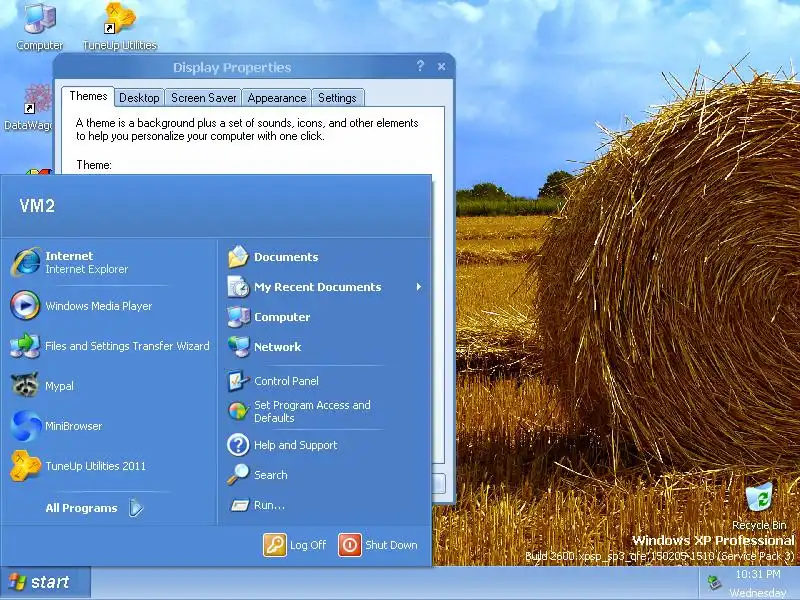
Task: Launch TuneUp Utilities 2011 Start menu icon
Action: click(x=25, y=465)
